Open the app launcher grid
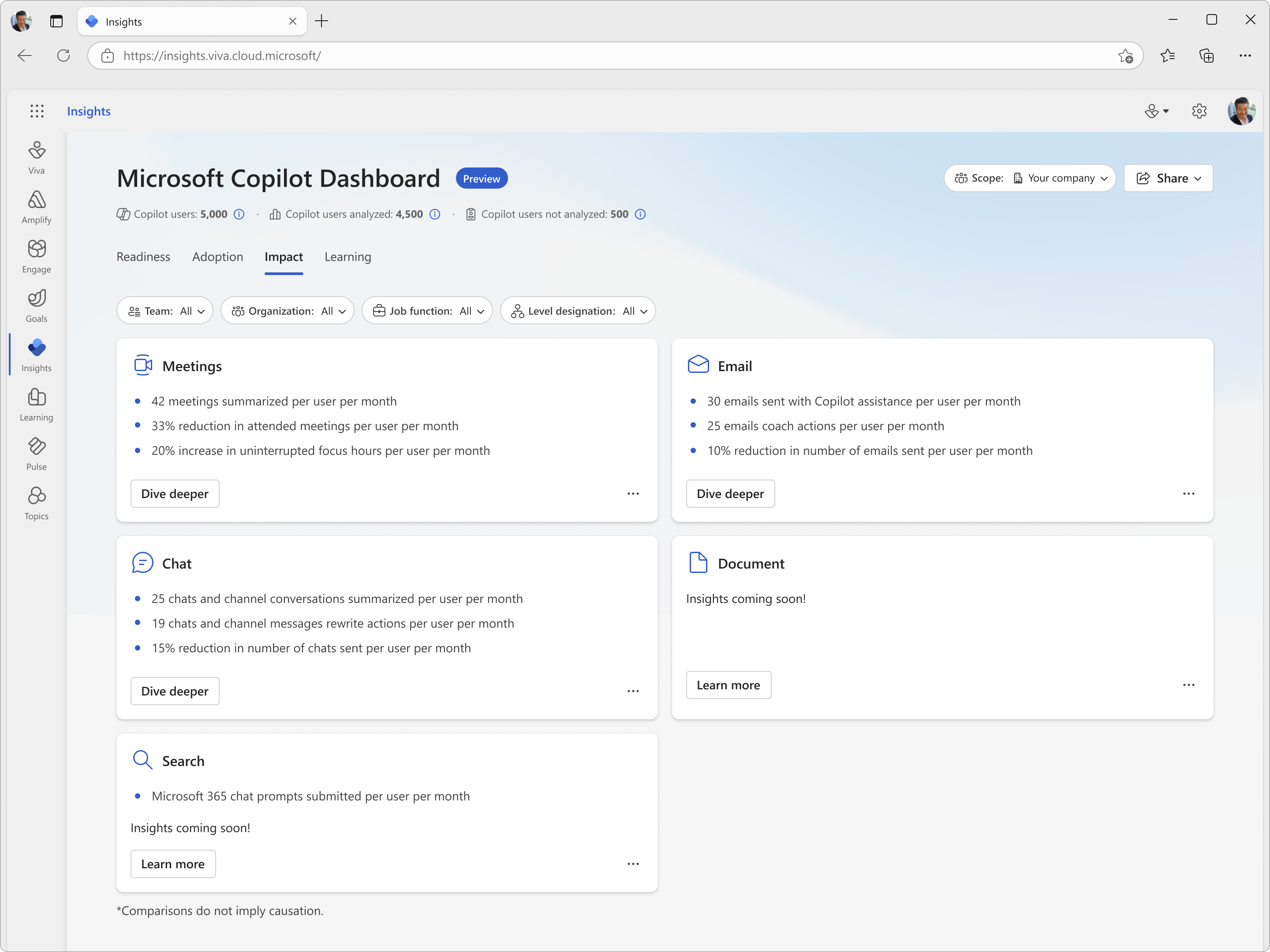Screen dimensions: 1270x952 [37, 111]
